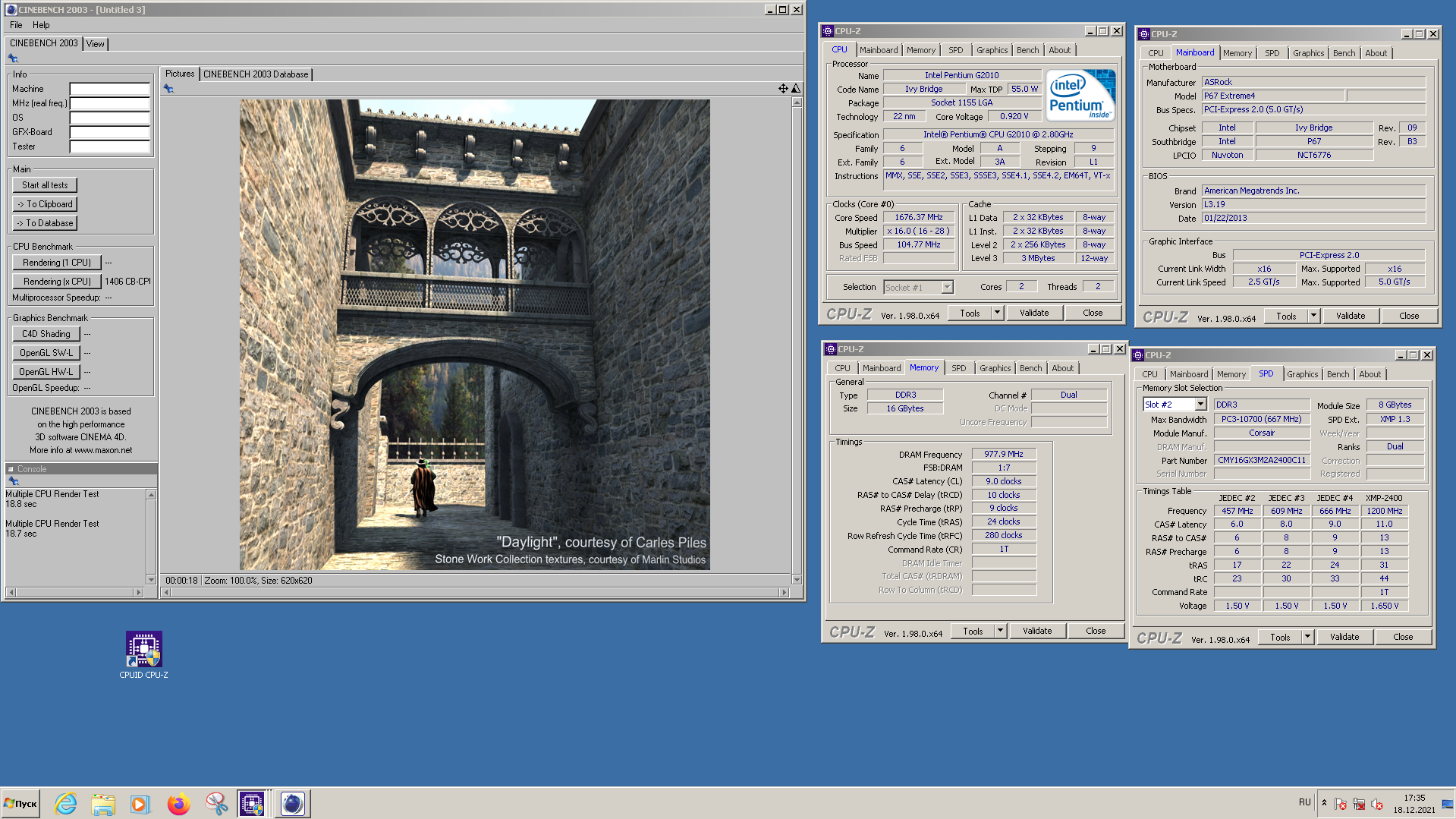
Task: Click the zoom triangle icon in Pictures panel
Action: pyautogui.click(x=796, y=89)
